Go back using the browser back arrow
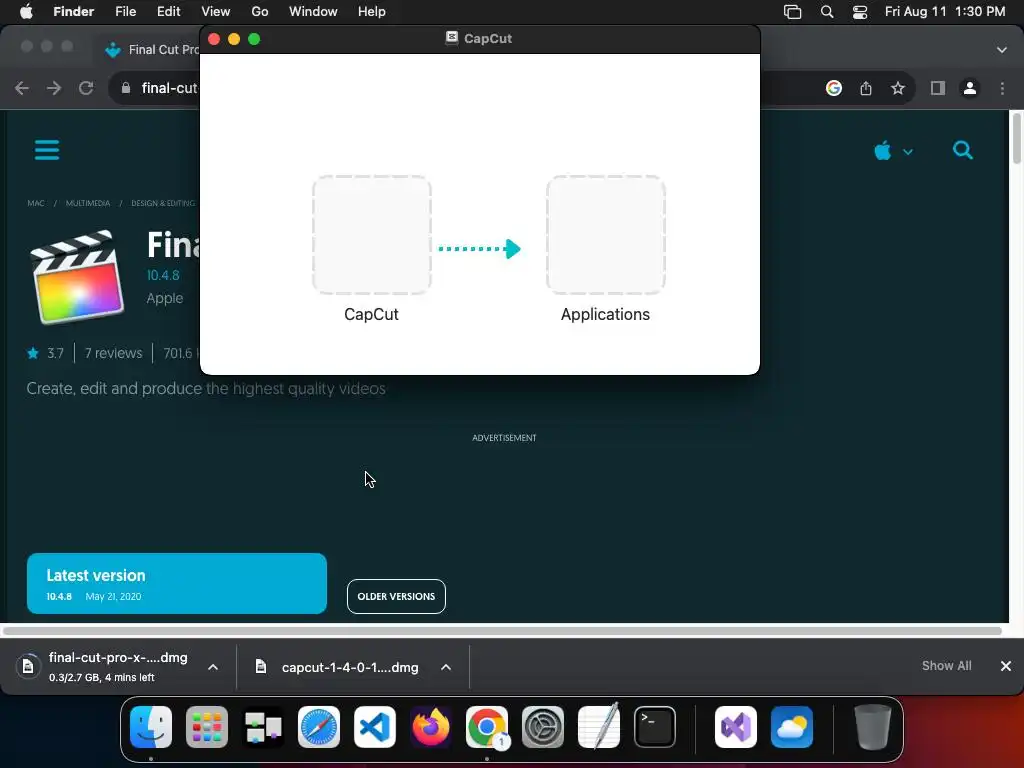Screen dimensions: 1024x768 tap(22, 88)
